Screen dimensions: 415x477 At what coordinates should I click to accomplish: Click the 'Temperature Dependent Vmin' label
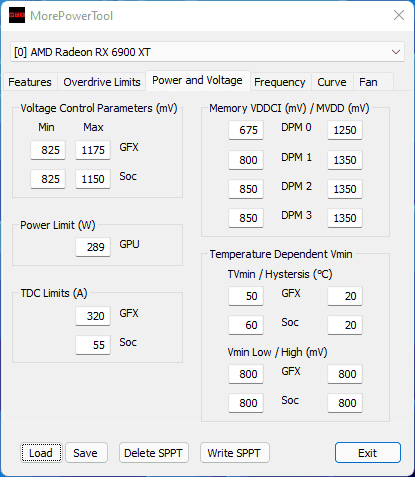[281, 254]
